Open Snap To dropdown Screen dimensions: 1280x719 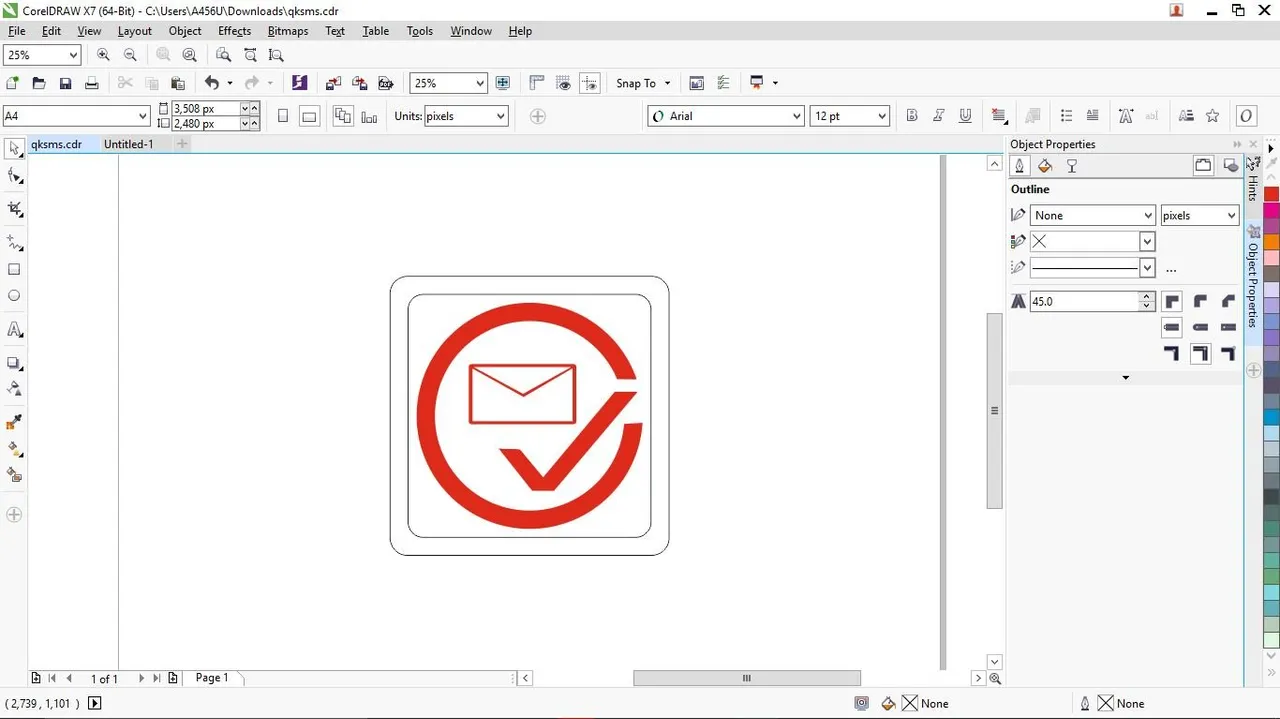pos(643,83)
